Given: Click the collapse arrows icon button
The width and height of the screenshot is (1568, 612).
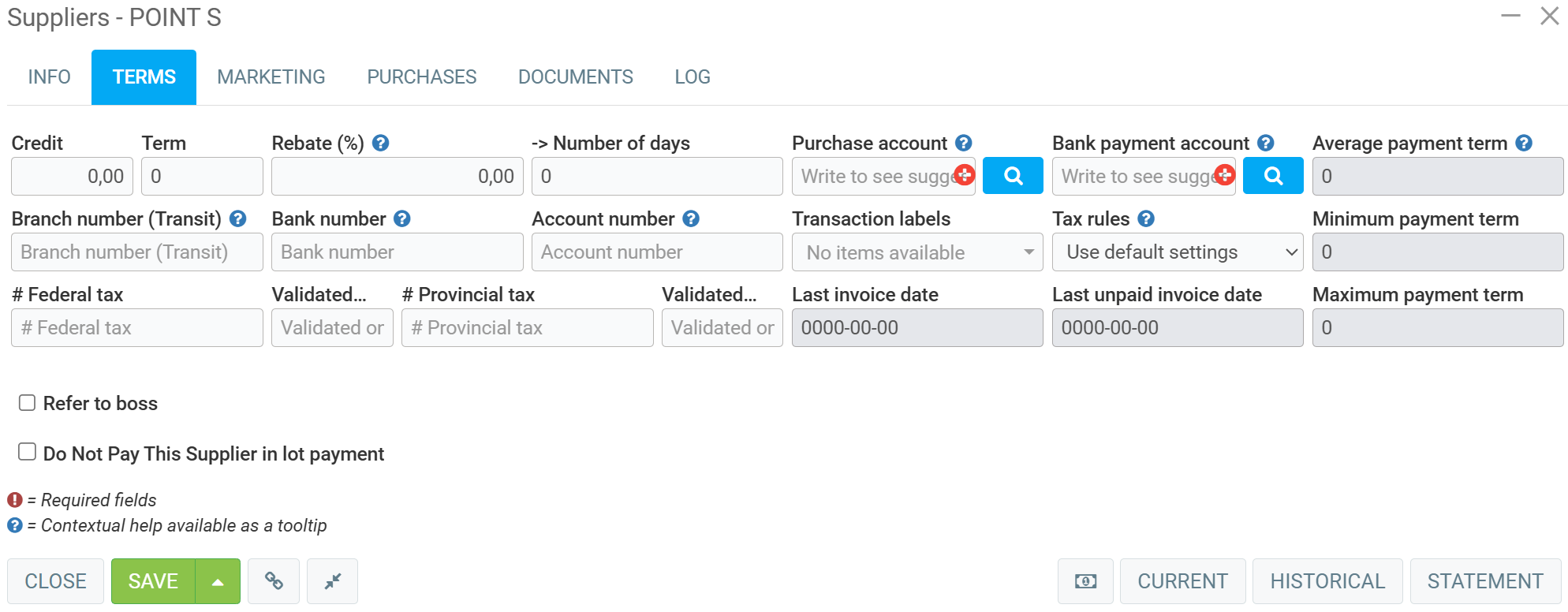Looking at the screenshot, I should click(332, 581).
